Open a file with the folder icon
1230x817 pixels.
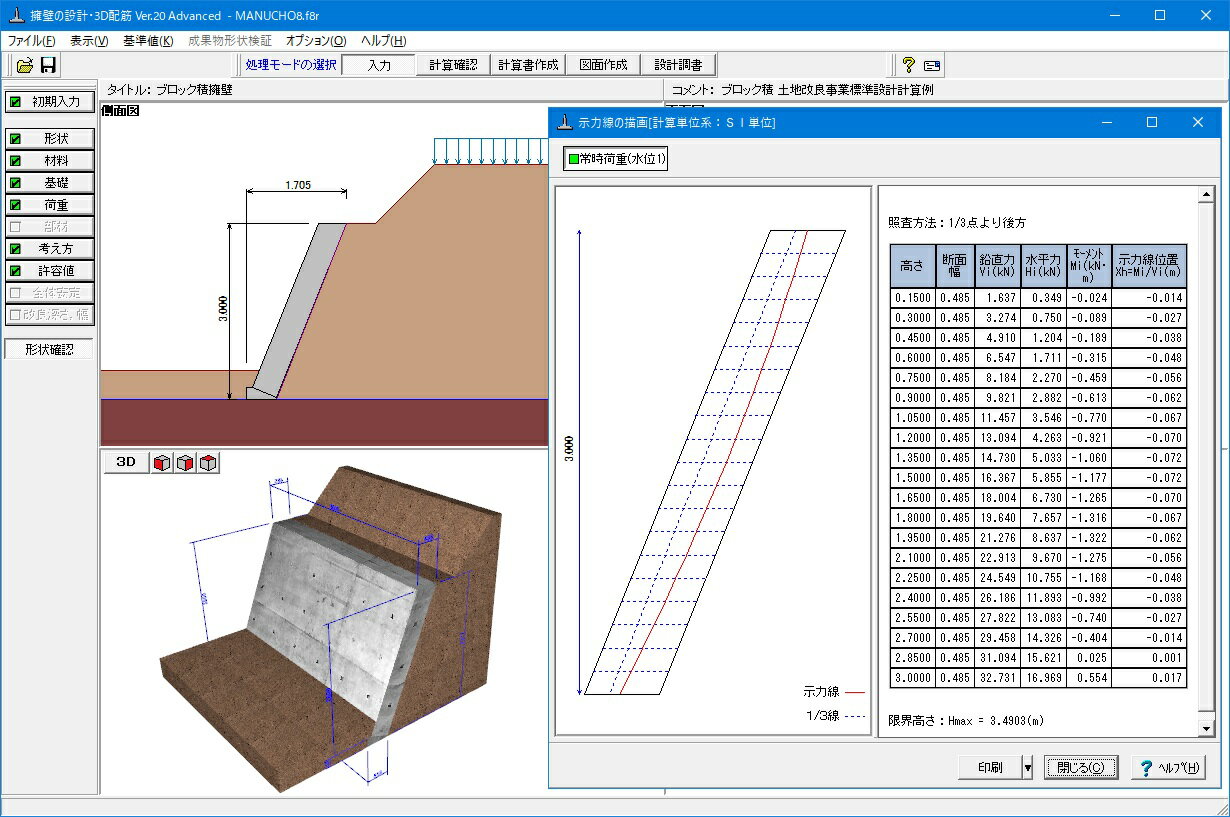[x=25, y=65]
